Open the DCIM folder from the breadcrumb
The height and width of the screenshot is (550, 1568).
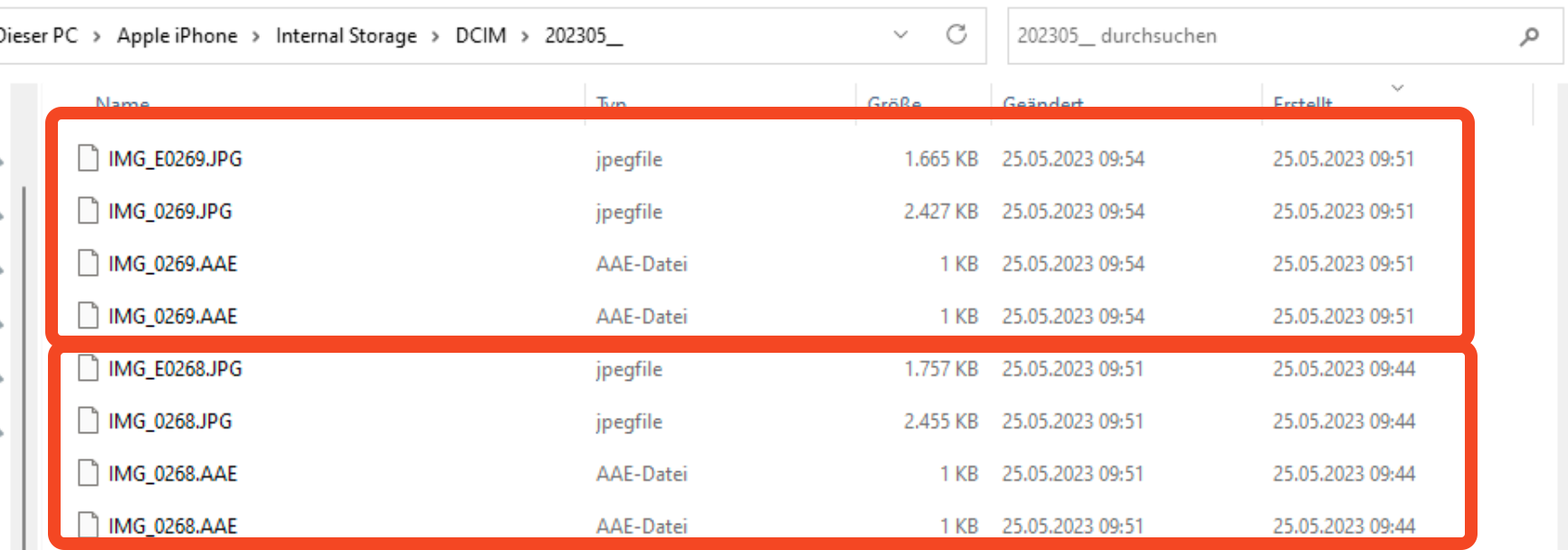tap(480, 36)
